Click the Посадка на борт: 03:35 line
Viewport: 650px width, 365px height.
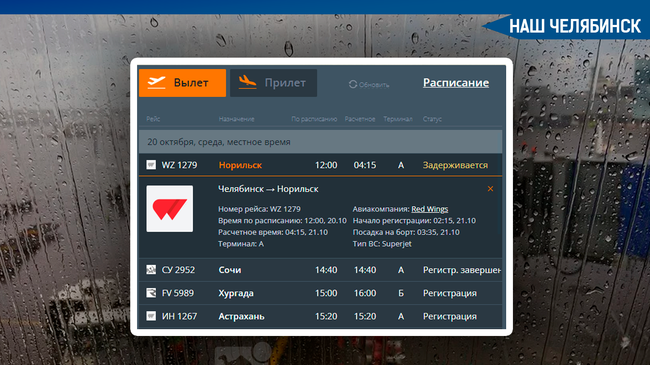coord(406,232)
